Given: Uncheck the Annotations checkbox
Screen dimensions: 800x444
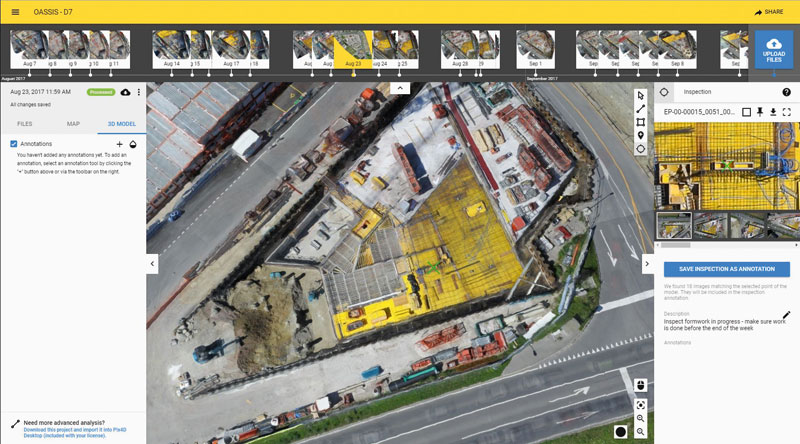Looking at the screenshot, I should point(13,144).
